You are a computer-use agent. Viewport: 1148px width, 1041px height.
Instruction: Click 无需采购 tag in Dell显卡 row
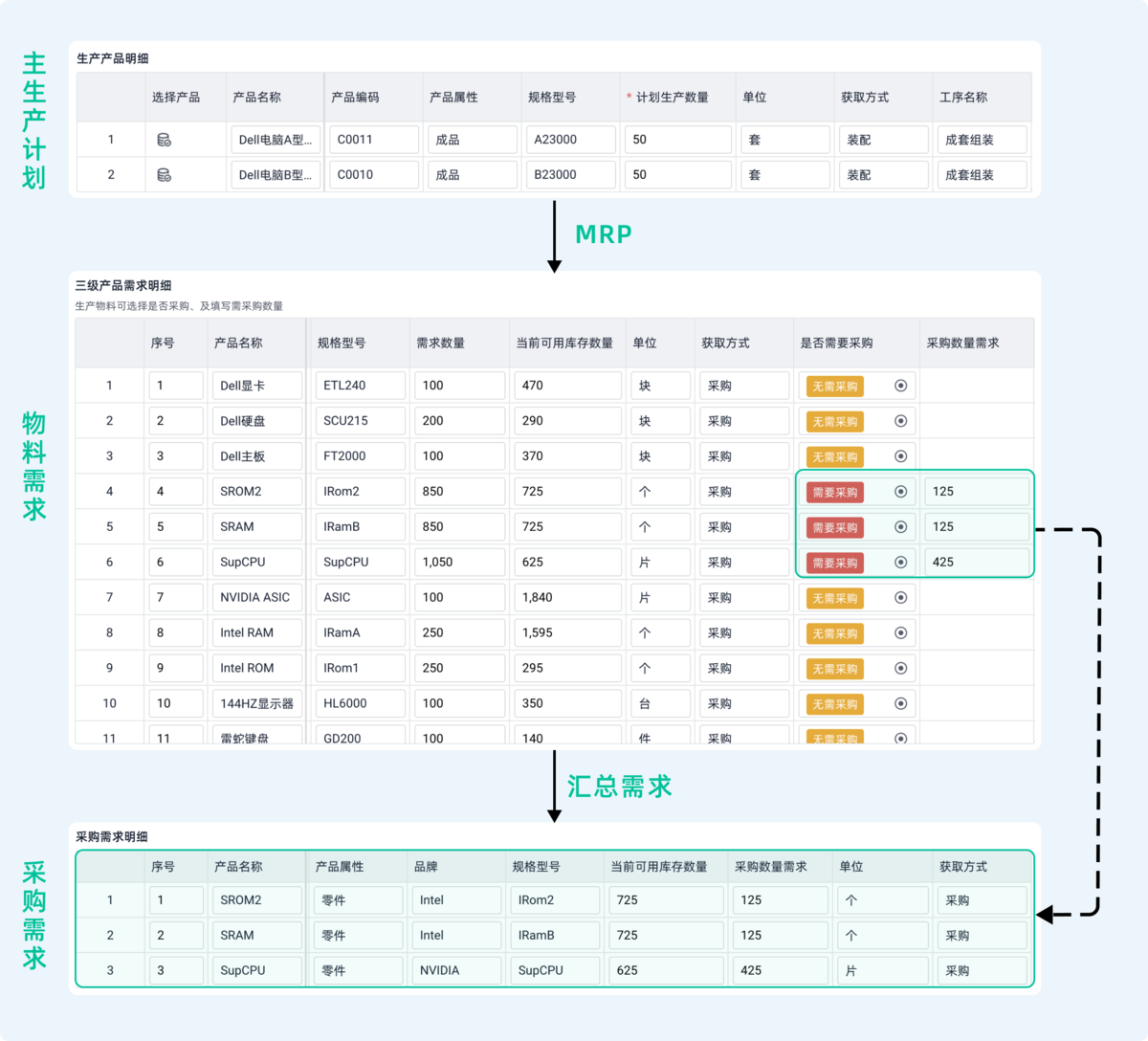click(x=835, y=387)
